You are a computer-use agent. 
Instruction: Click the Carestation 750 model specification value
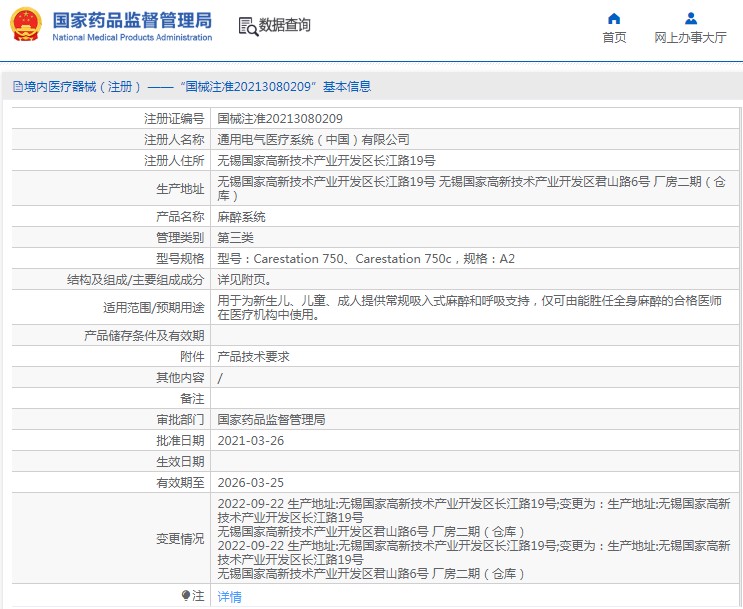tap(366, 259)
